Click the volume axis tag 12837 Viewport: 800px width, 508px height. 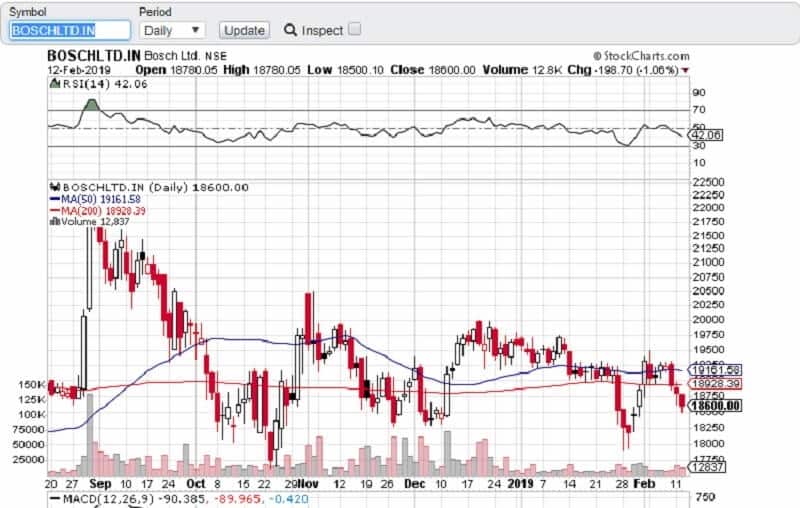point(706,466)
